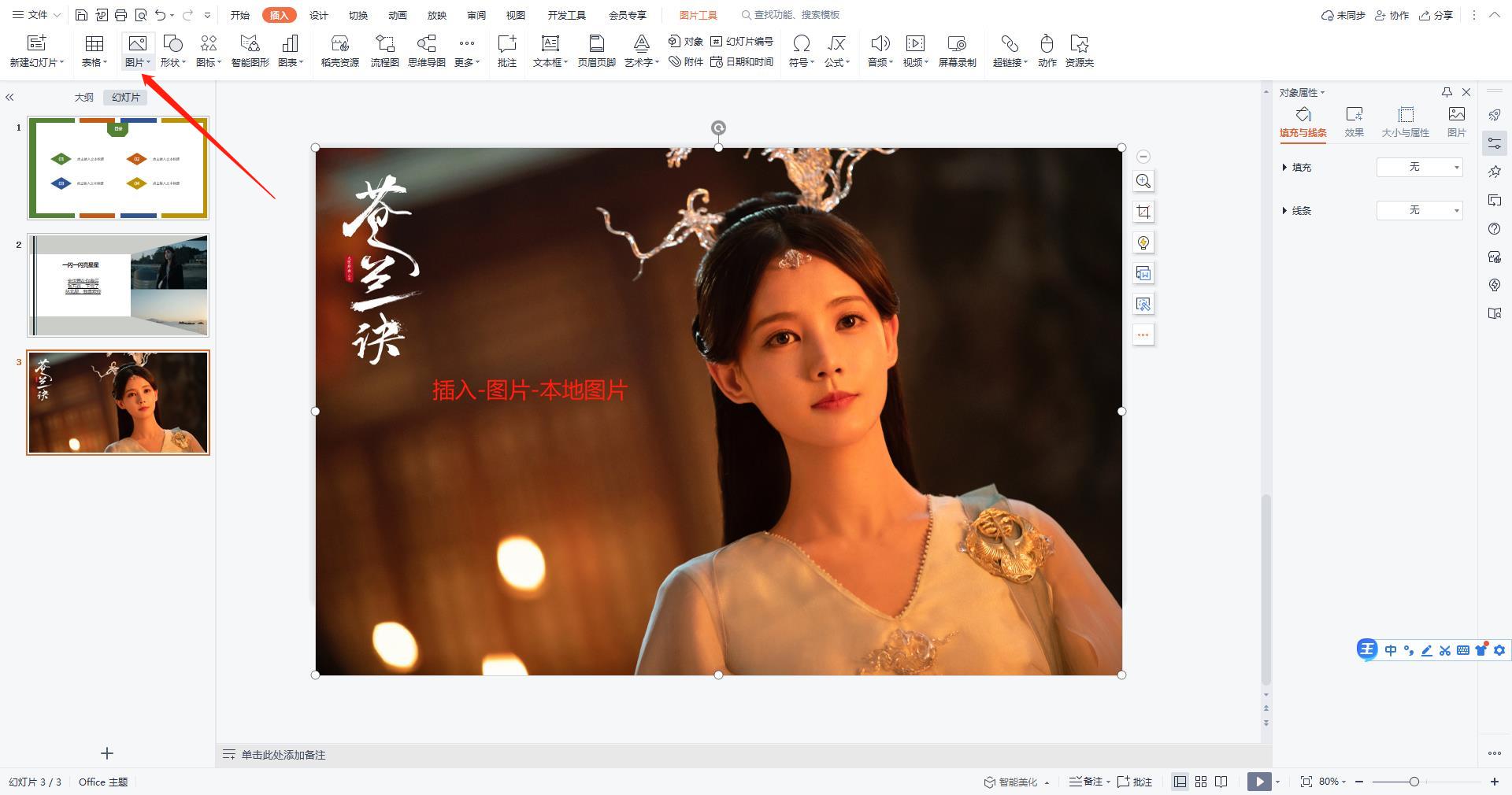Open the 资源夹 resource folder

pyautogui.click(x=1079, y=50)
